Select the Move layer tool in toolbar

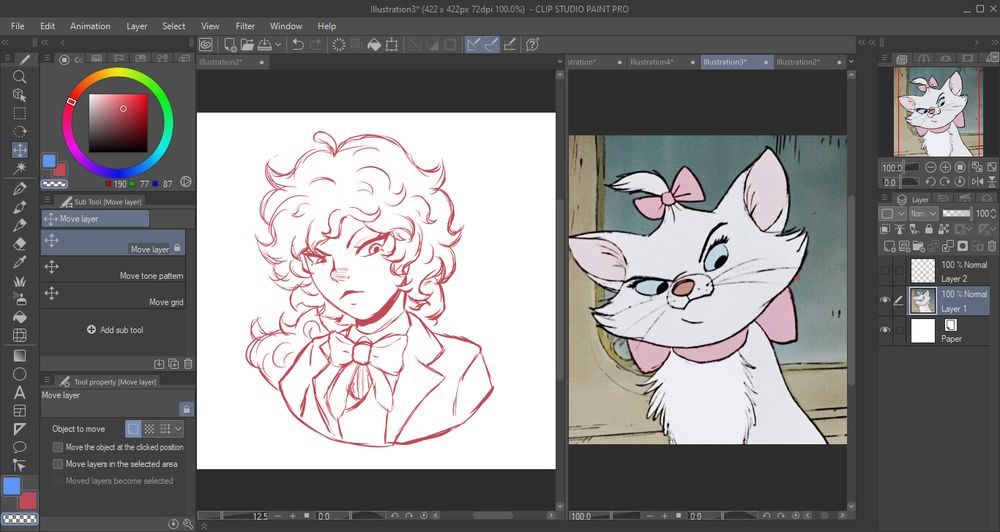coord(20,150)
